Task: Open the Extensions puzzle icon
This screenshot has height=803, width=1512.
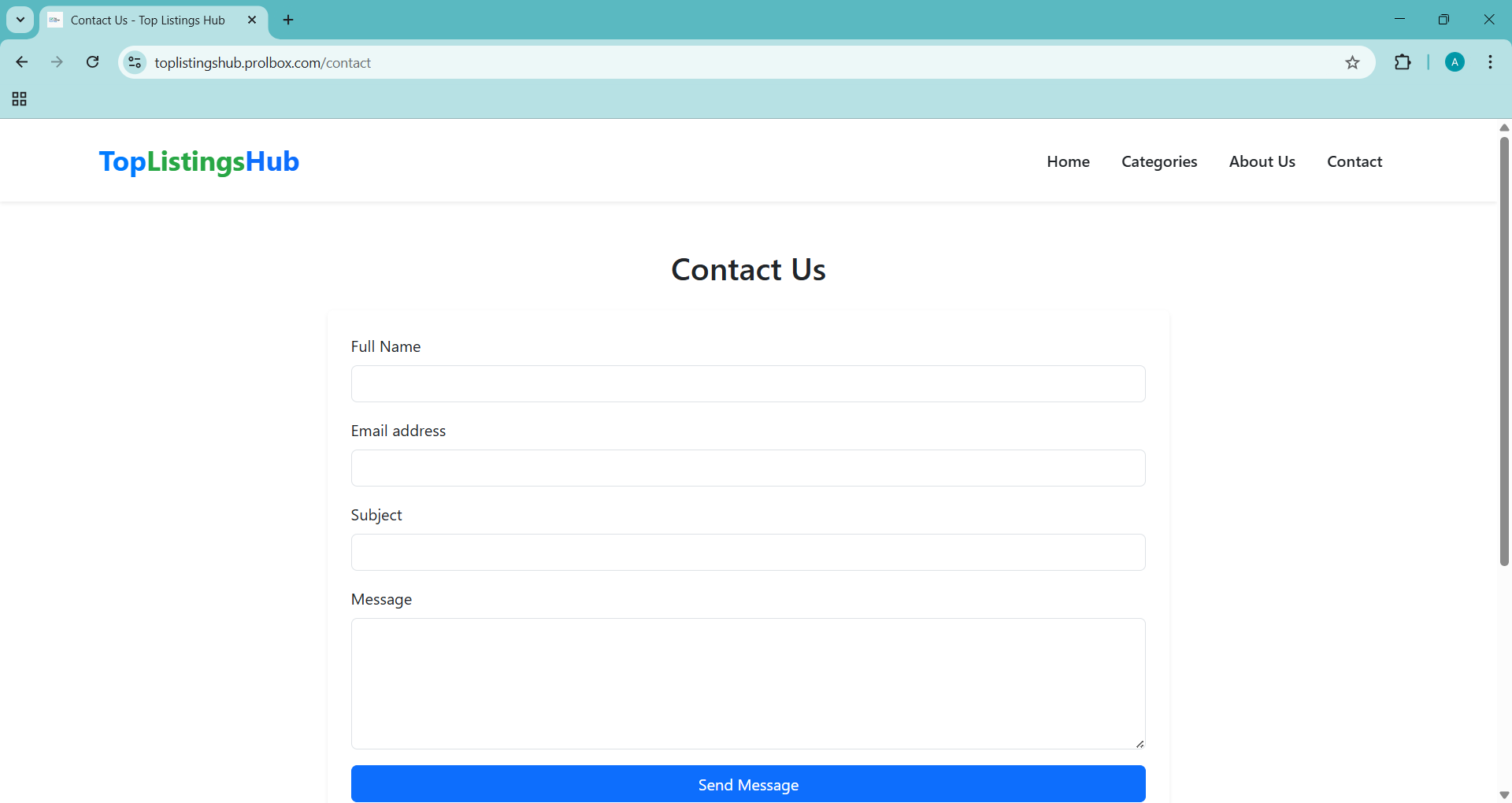Action: coord(1403,62)
